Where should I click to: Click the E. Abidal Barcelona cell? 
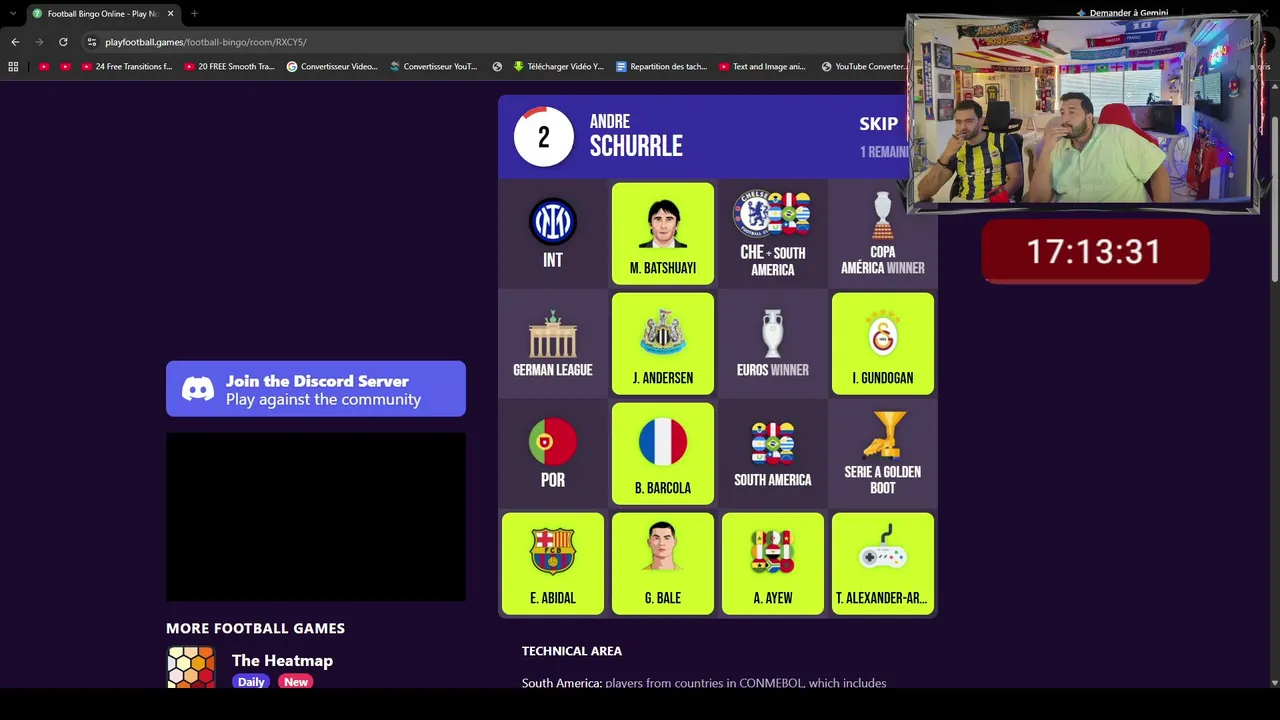[x=553, y=564]
